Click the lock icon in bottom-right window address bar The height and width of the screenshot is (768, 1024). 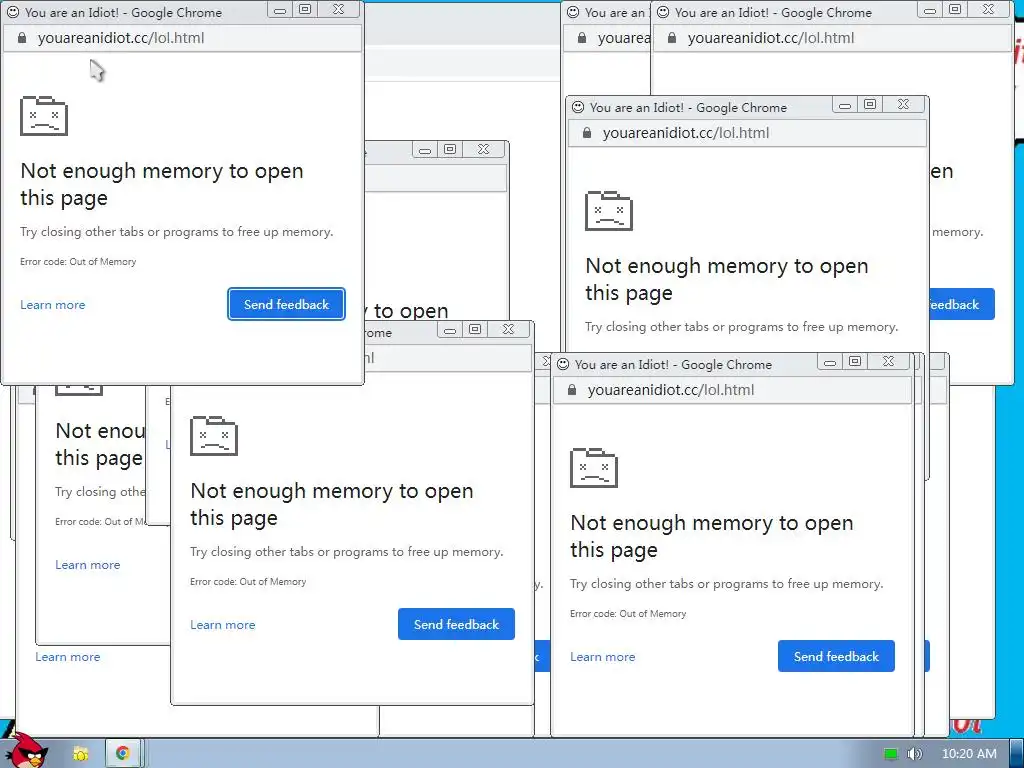coord(571,390)
